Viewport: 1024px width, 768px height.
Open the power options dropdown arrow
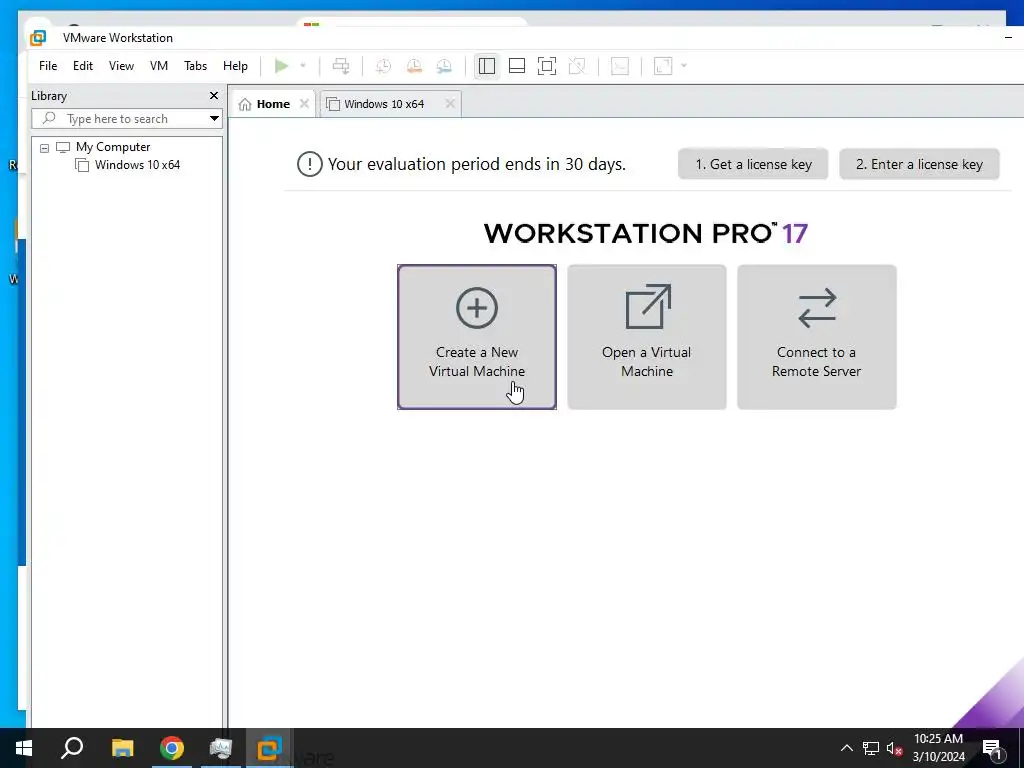pyautogui.click(x=303, y=66)
